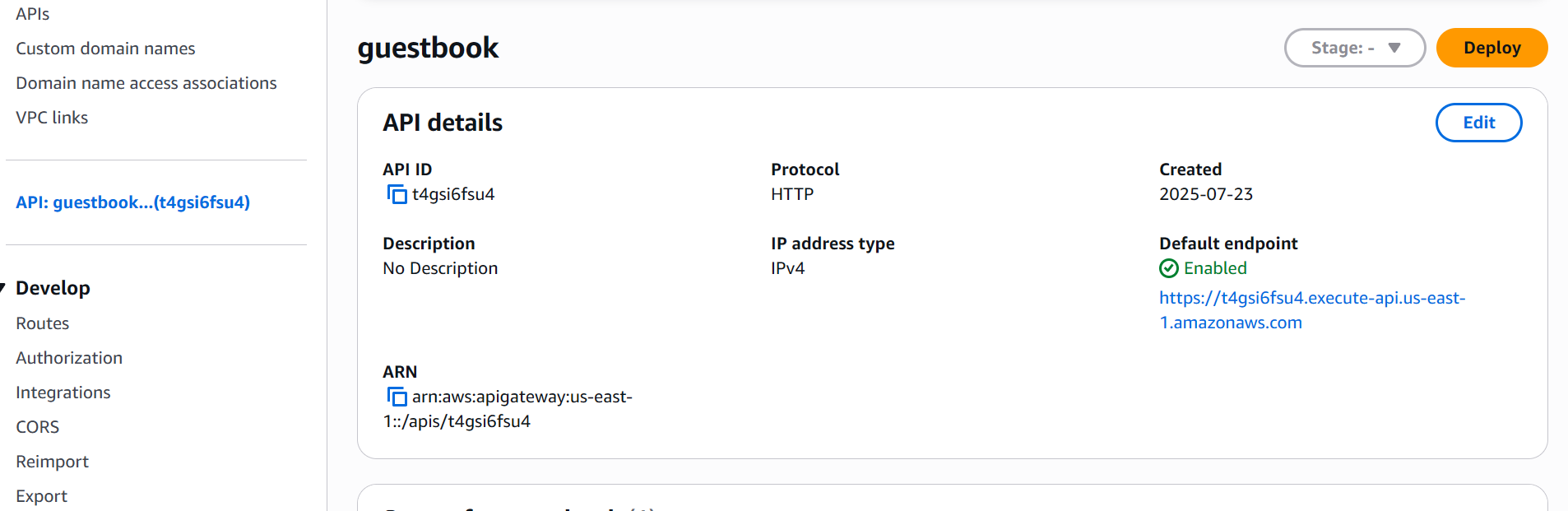Go to VPC links
This screenshot has width=1568, height=511.
tap(52, 118)
